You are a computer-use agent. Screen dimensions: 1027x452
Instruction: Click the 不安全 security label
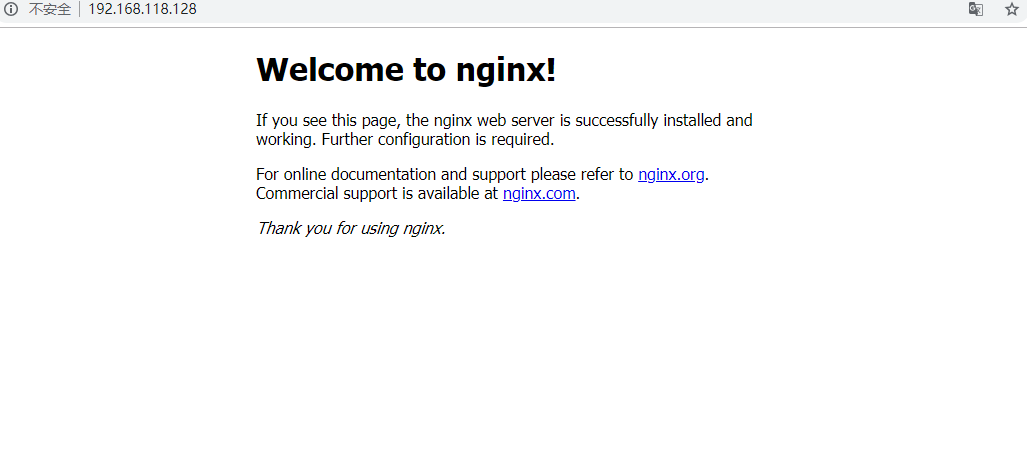[x=50, y=10]
